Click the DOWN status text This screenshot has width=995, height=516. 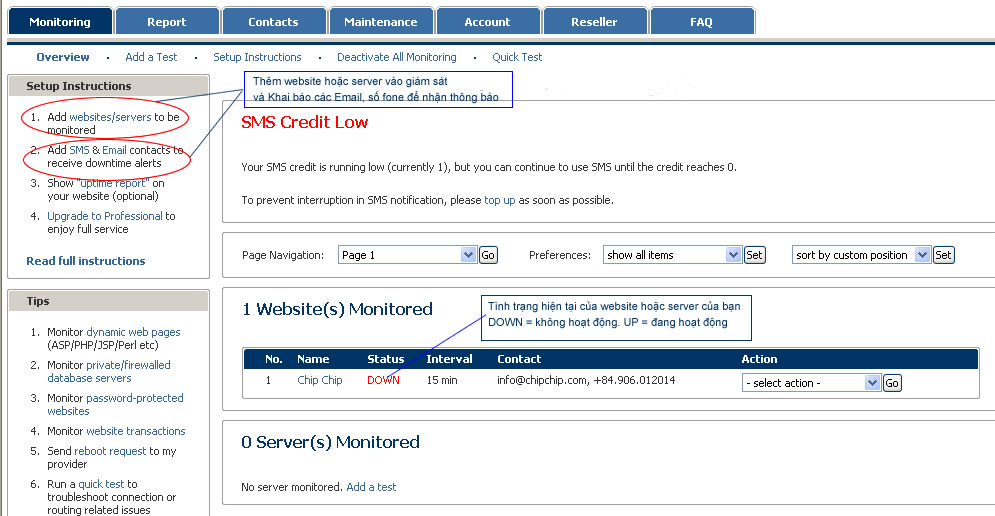383,380
